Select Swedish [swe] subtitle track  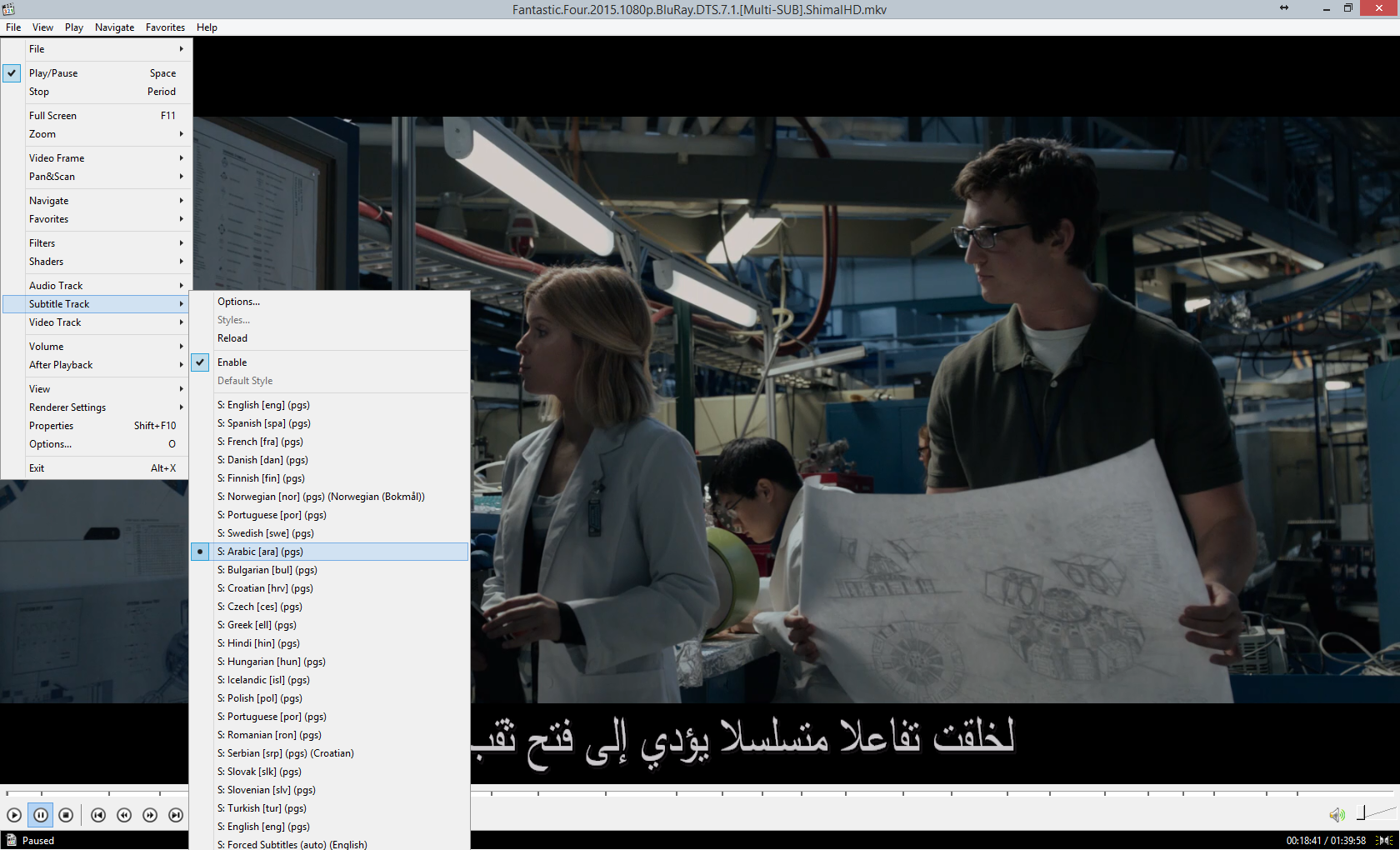coord(330,533)
